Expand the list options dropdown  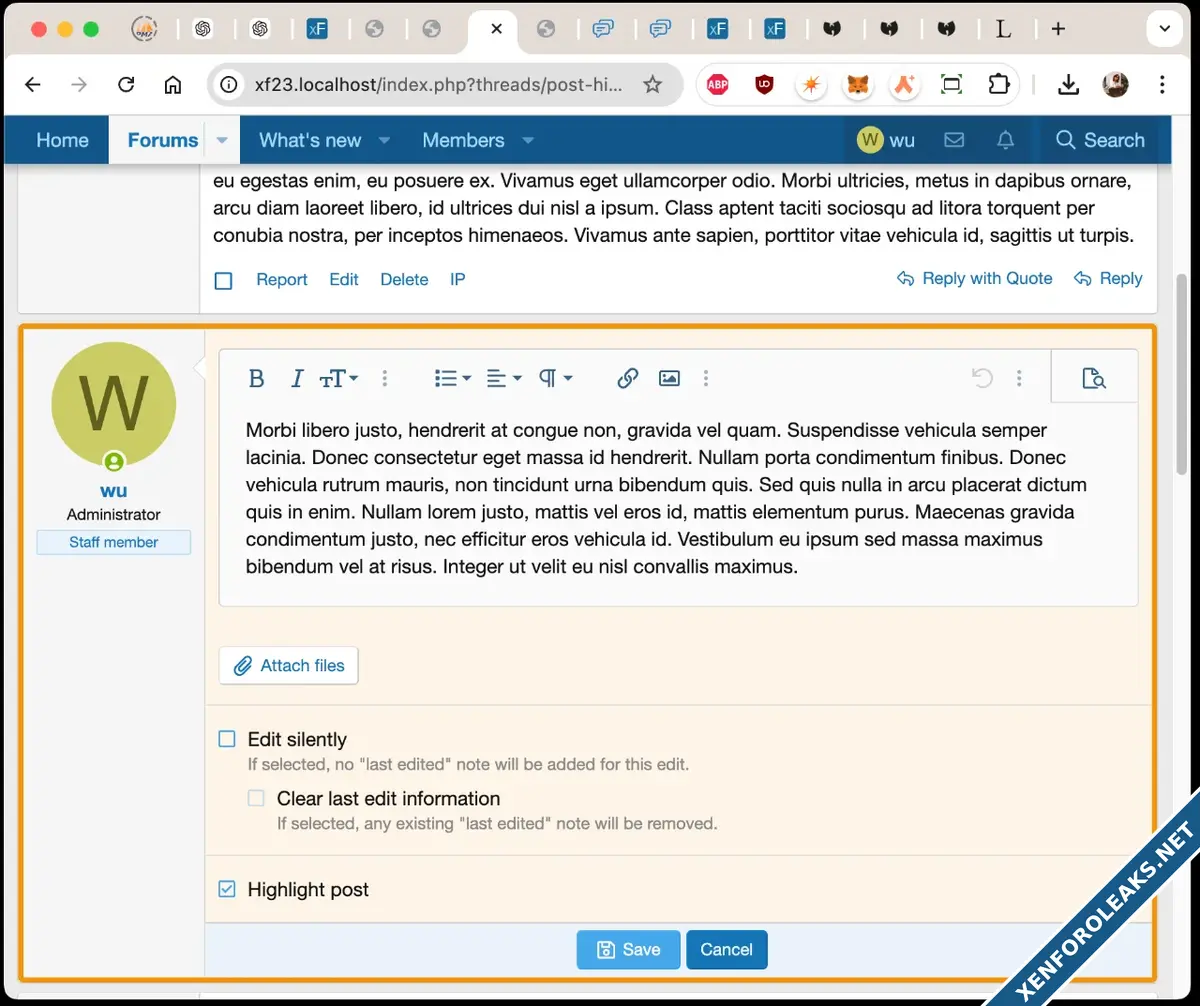click(452, 378)
